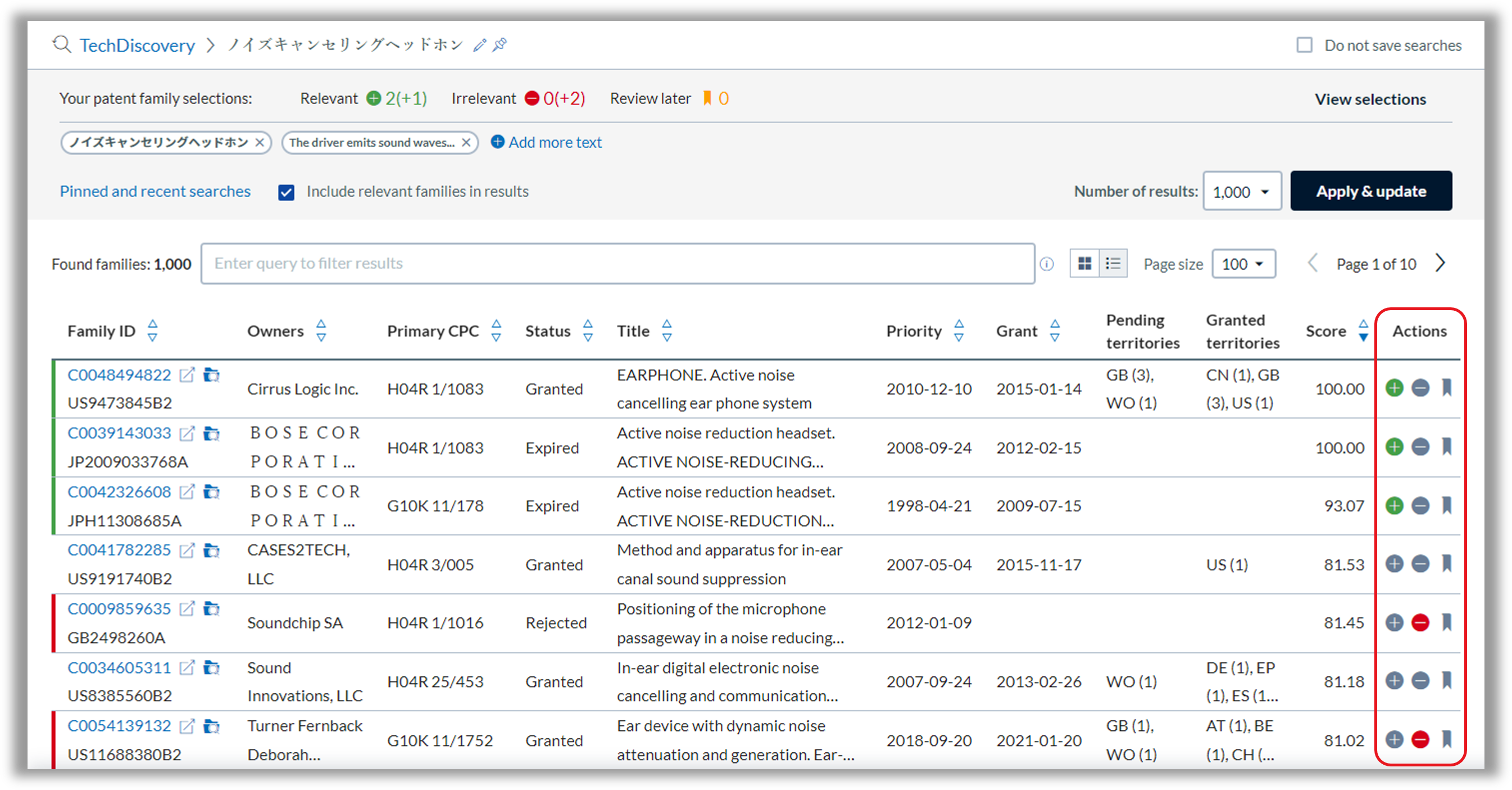
Task: Remove the ノイズキャンセリングヘッドホン query chip
Action: point(260,143)
